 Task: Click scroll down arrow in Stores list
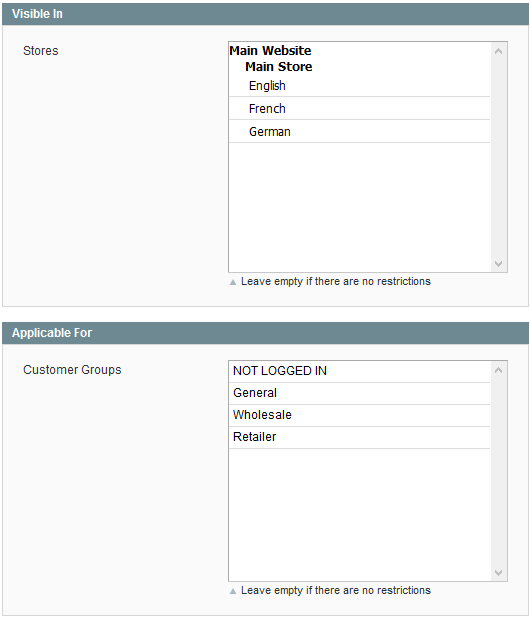click(x=498, y=263)
